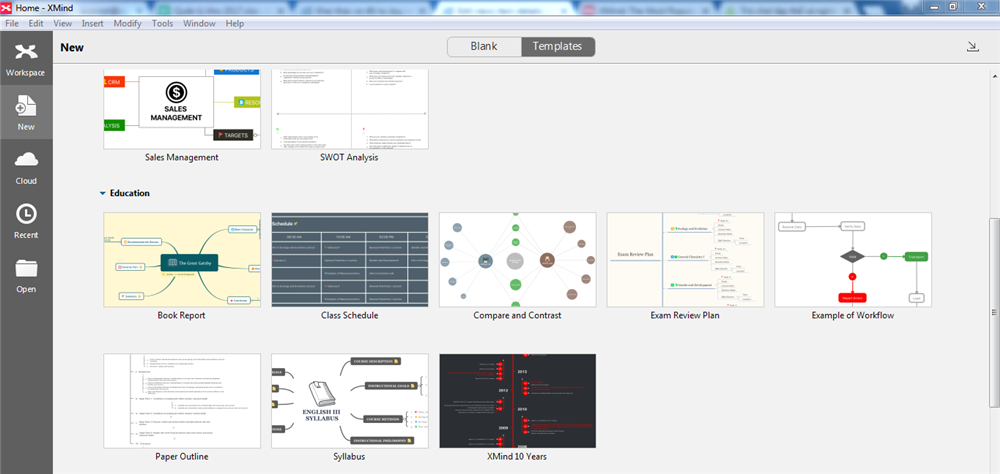Open the File menu
This screenshot has height=474, width=1000.
[13, 22]
